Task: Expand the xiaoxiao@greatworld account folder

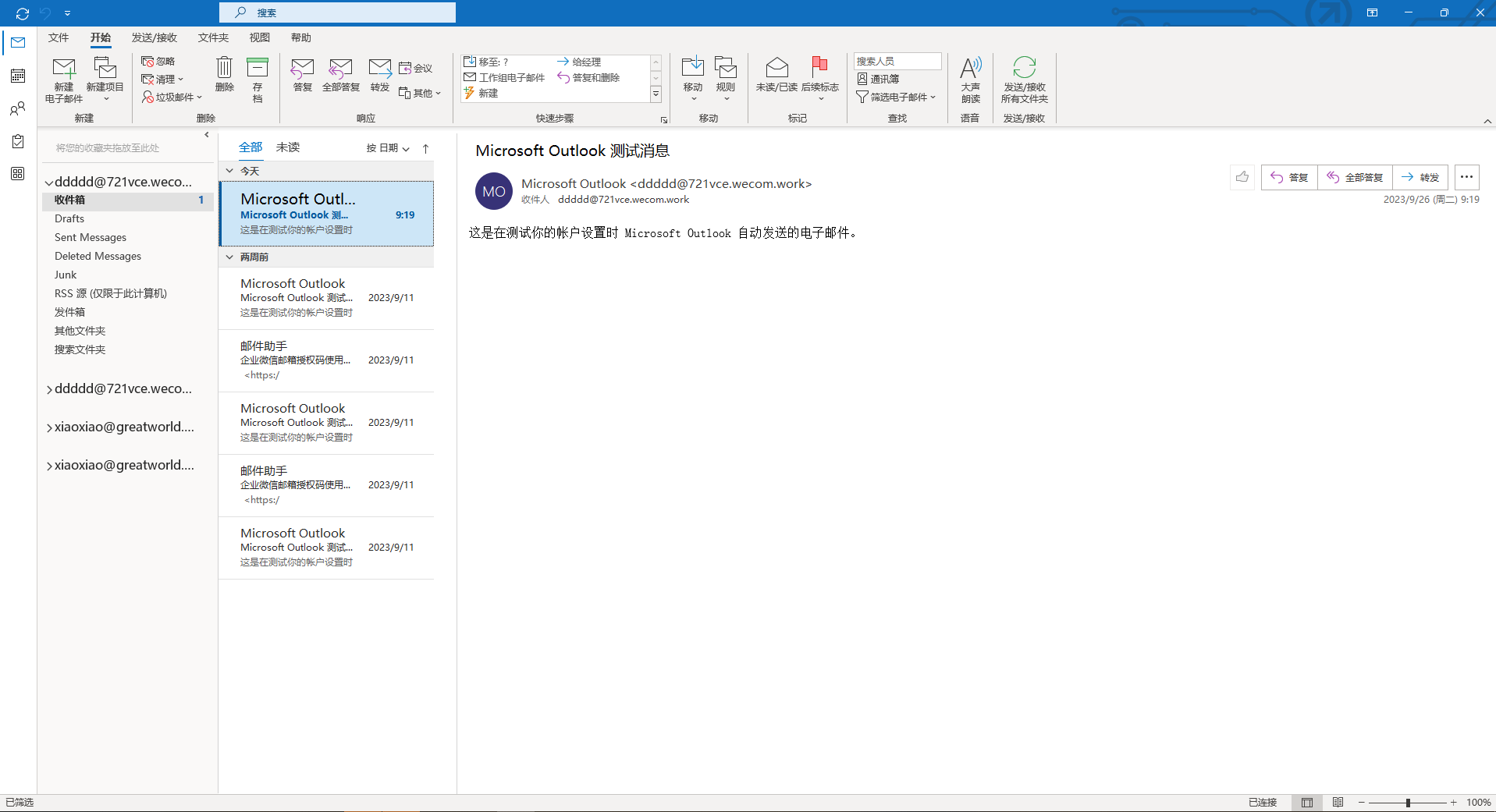Action: point(48,427)
